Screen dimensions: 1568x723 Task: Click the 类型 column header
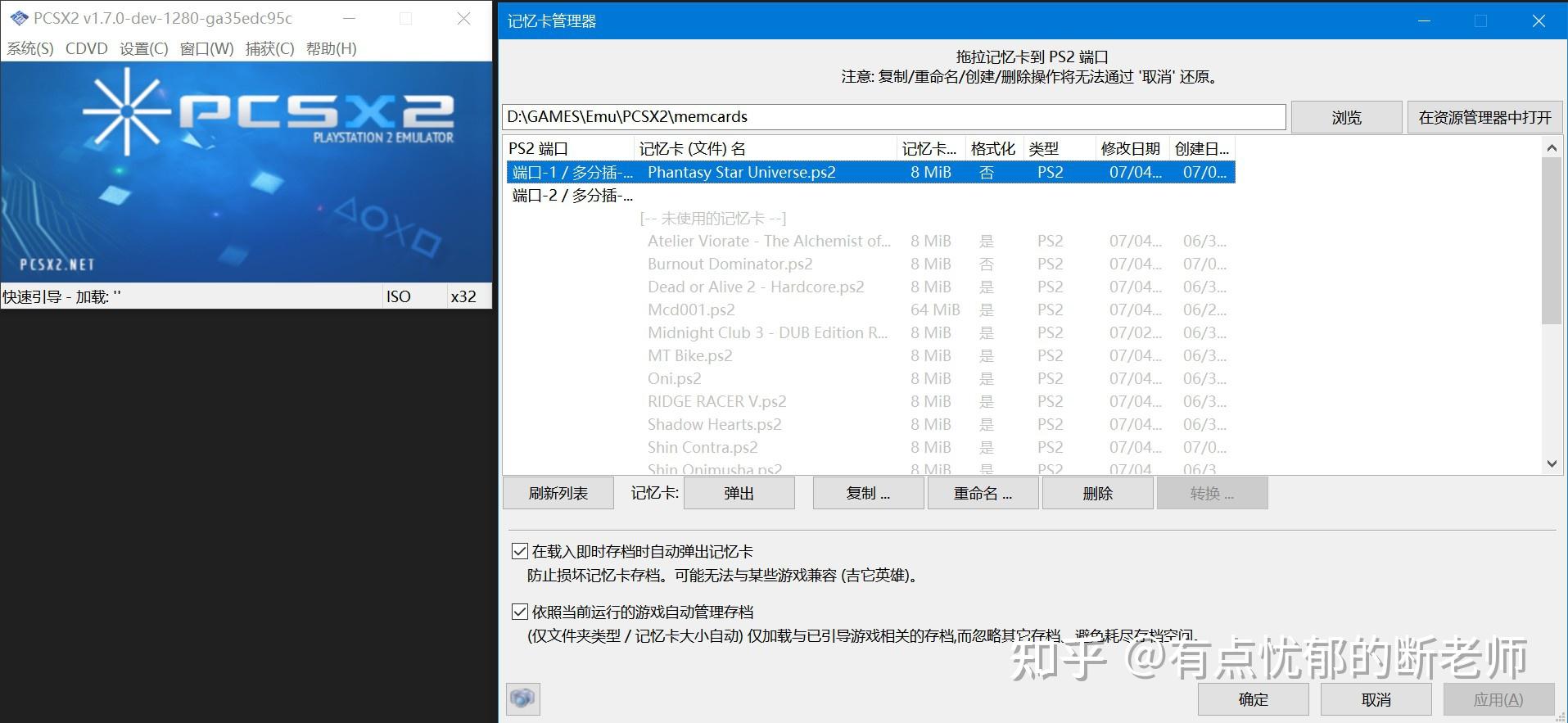coord(1059,148)
